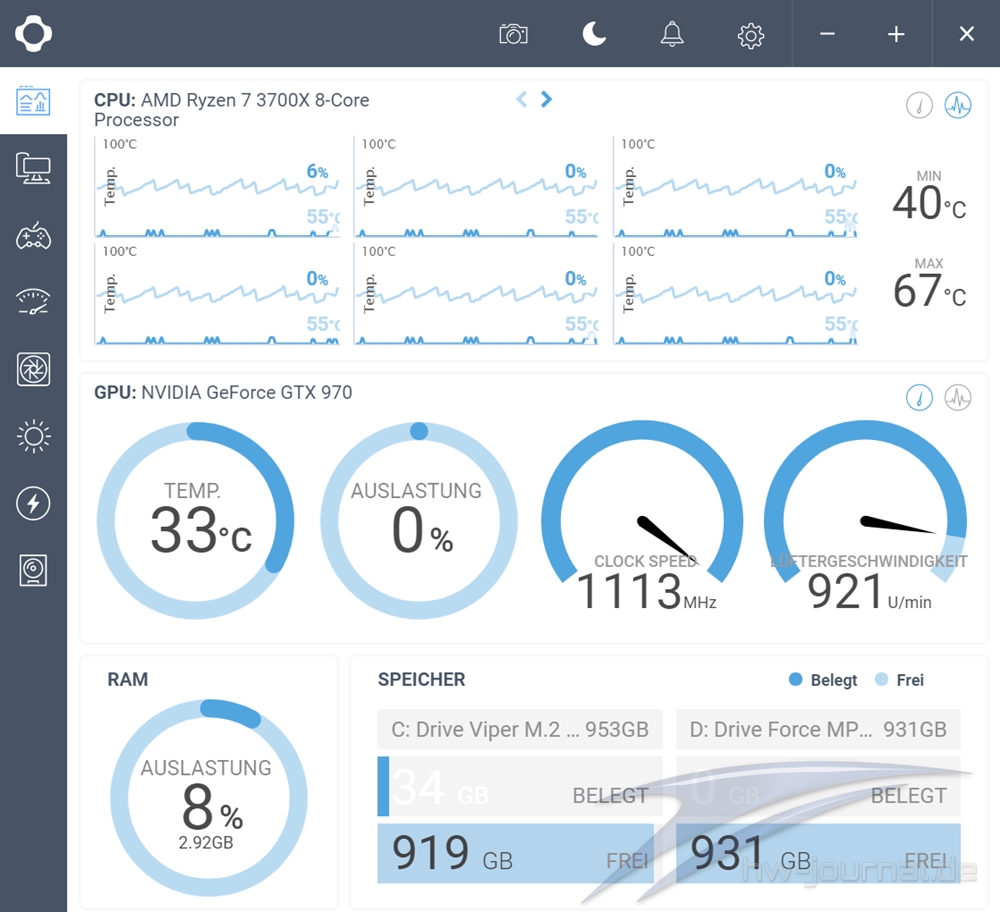Viewport: 1000px width, 912px height.
Task: Switch CPU panel to graph view
Action: pyautogui.click(x=958, y=105)
